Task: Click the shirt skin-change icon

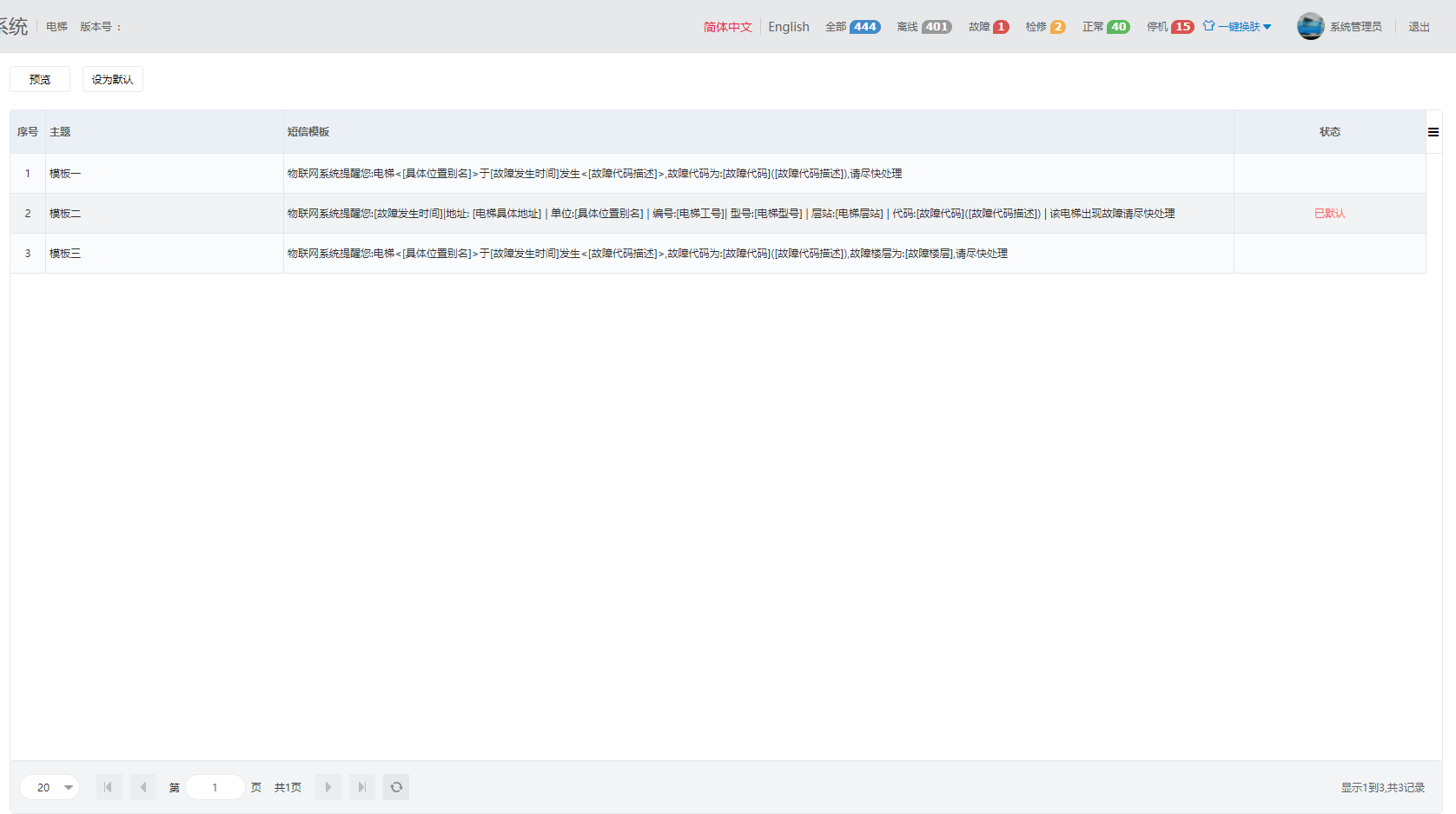Action: click(x=1208, y=26)
